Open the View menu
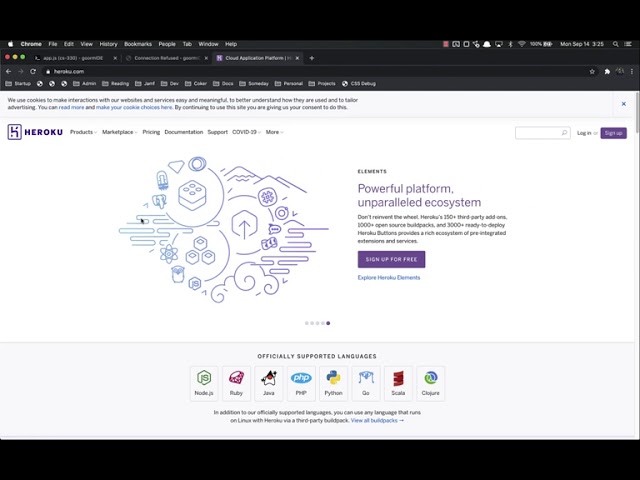 click(x=87, y=44)
